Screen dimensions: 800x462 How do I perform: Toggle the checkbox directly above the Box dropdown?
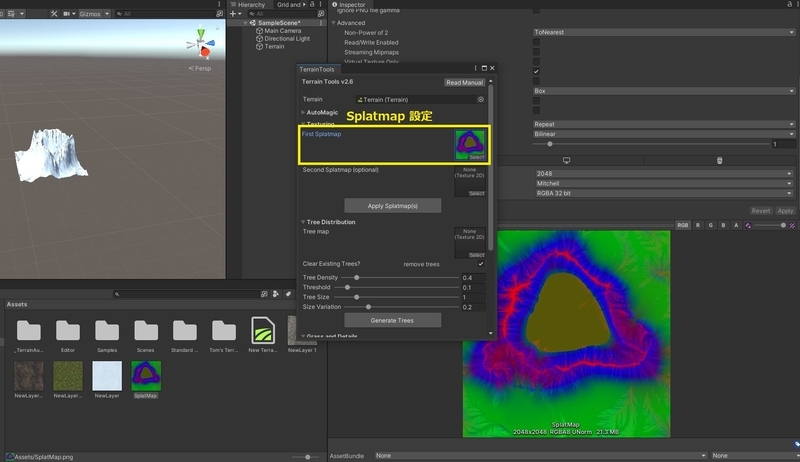[x=536, y=81]
